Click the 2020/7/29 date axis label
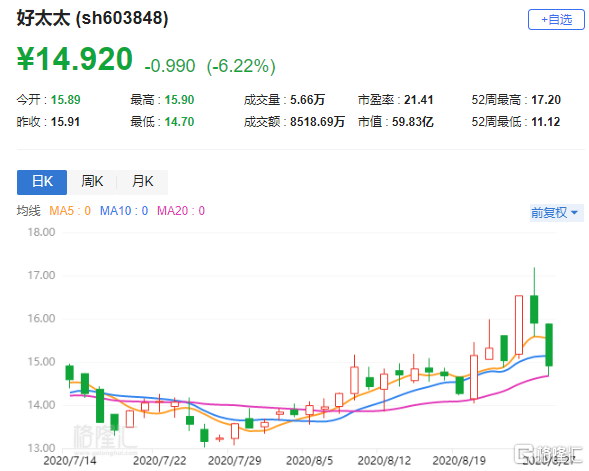589x471 pixels. click(235, 460)
